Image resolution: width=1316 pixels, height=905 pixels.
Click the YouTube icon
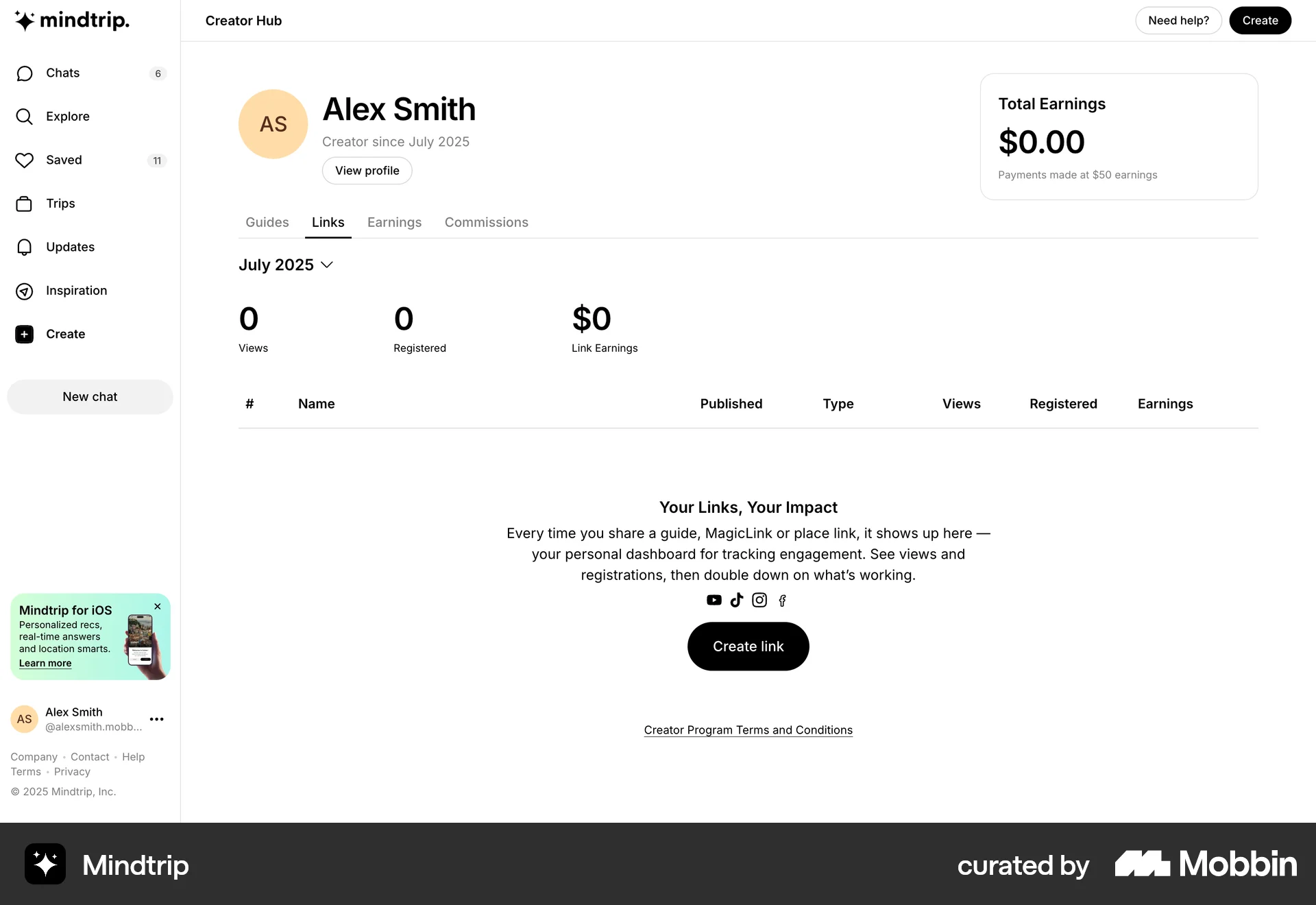pos(714,601)
